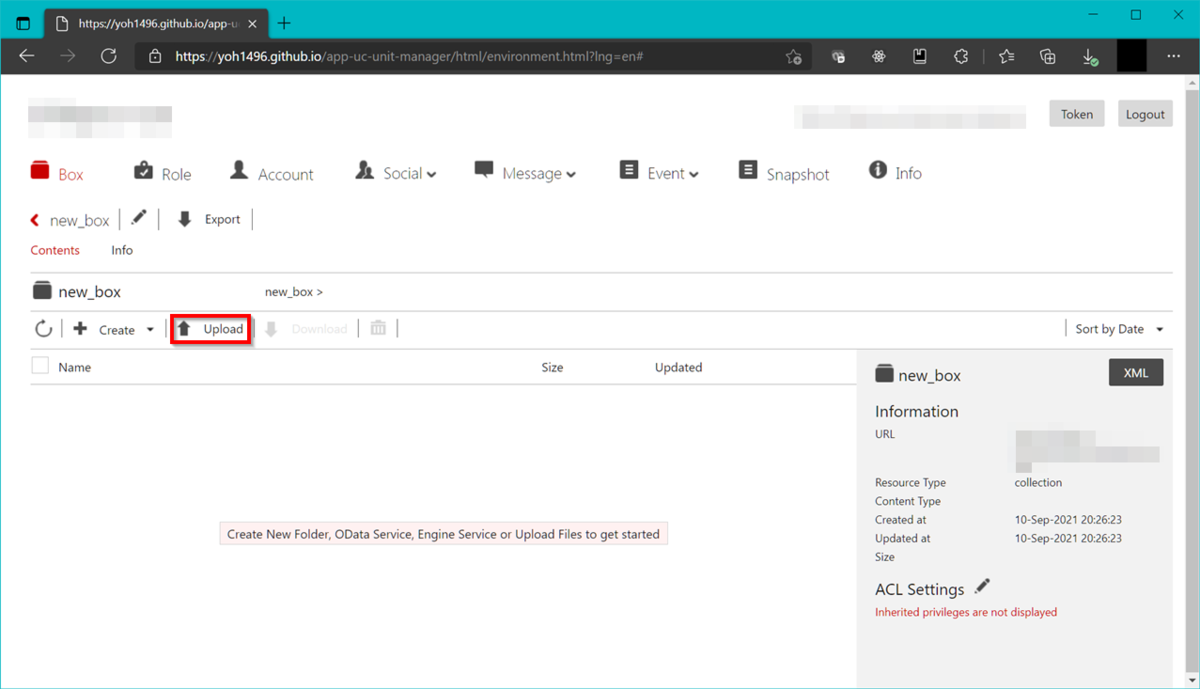This screenshot has height=689, width=1200.
Task: Expand the Social menu
Action: coord(432,175)
